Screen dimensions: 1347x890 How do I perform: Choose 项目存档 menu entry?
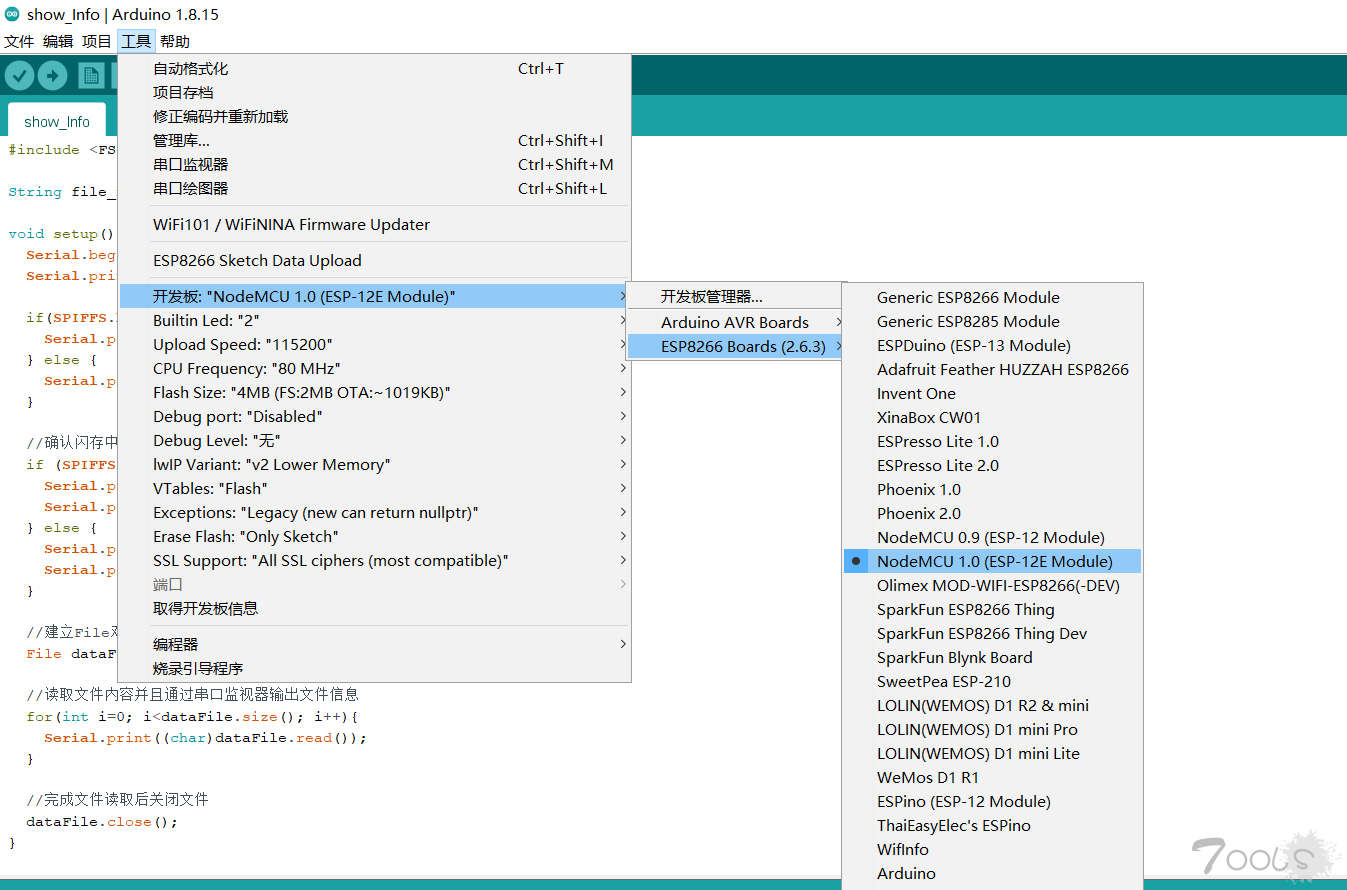click(374, 93)
